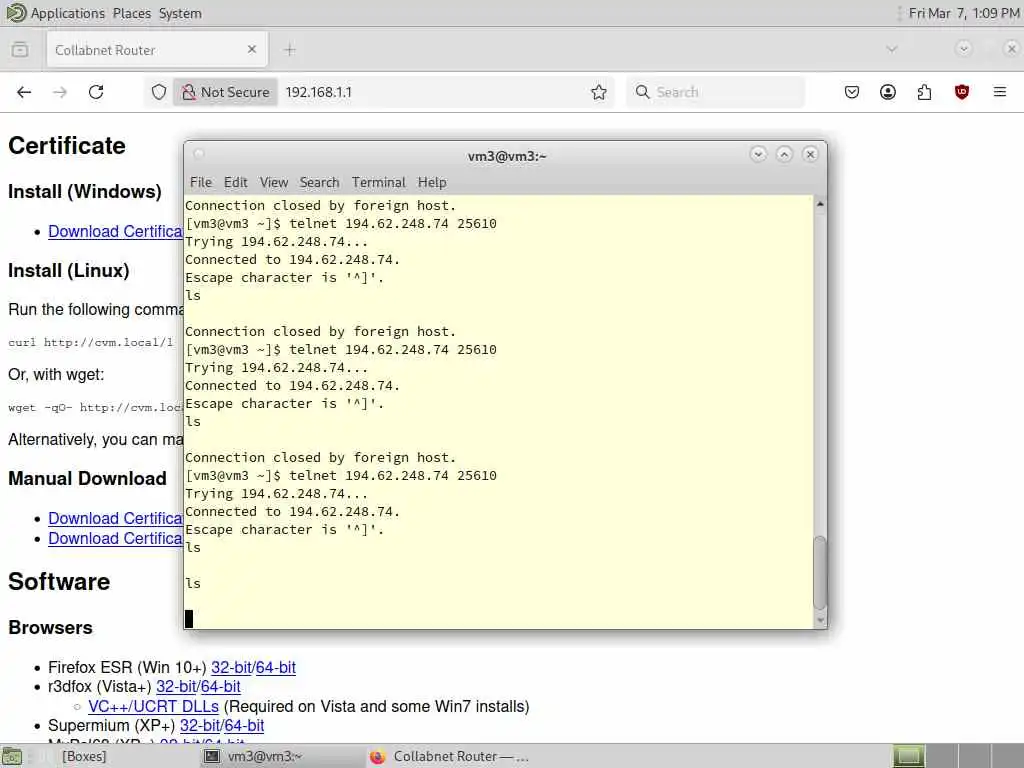Click the terminal scrollbar thumb
The image size is (1024, 768).
click(x=820, y=573)
